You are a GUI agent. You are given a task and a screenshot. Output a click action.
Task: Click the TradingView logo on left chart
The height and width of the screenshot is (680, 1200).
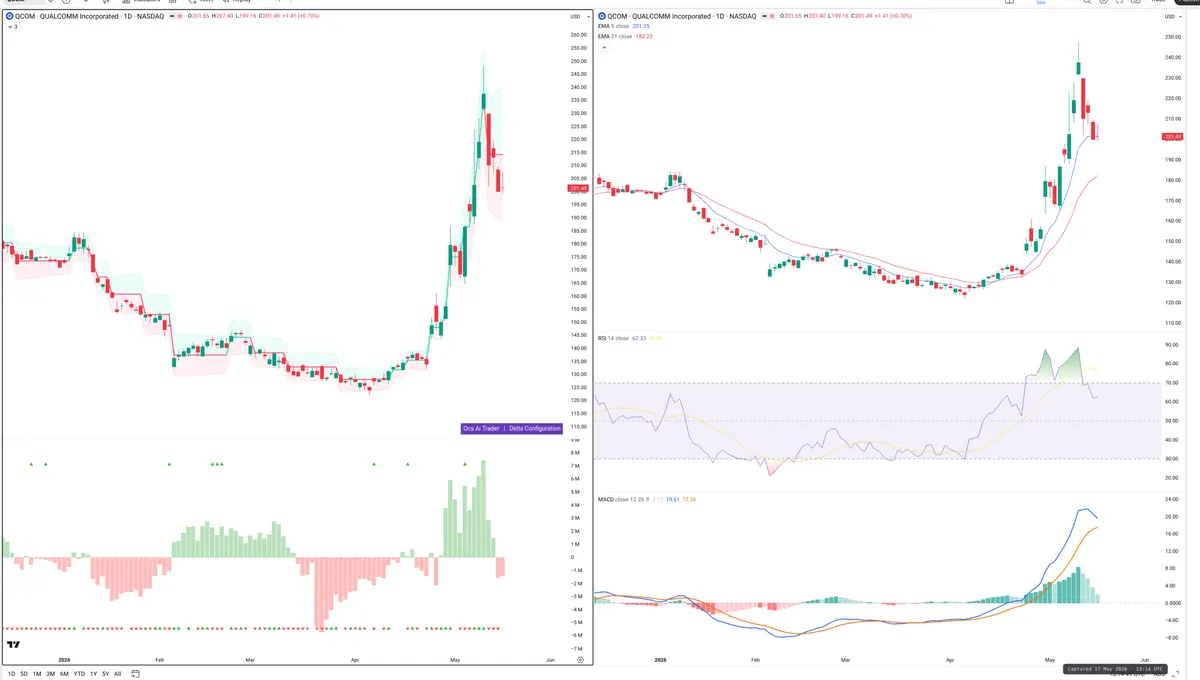click(x=14, y=646)
